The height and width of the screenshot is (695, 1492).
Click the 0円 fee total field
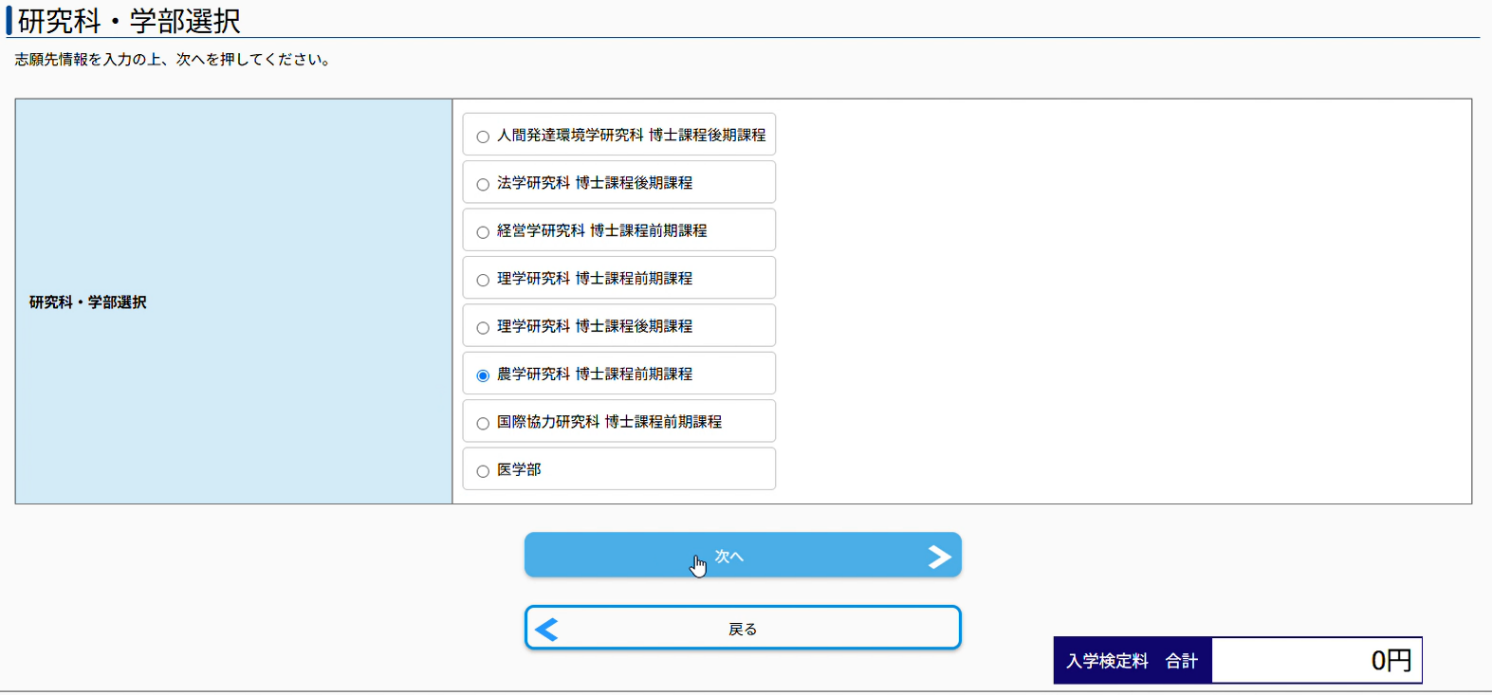pos(1316,661)
